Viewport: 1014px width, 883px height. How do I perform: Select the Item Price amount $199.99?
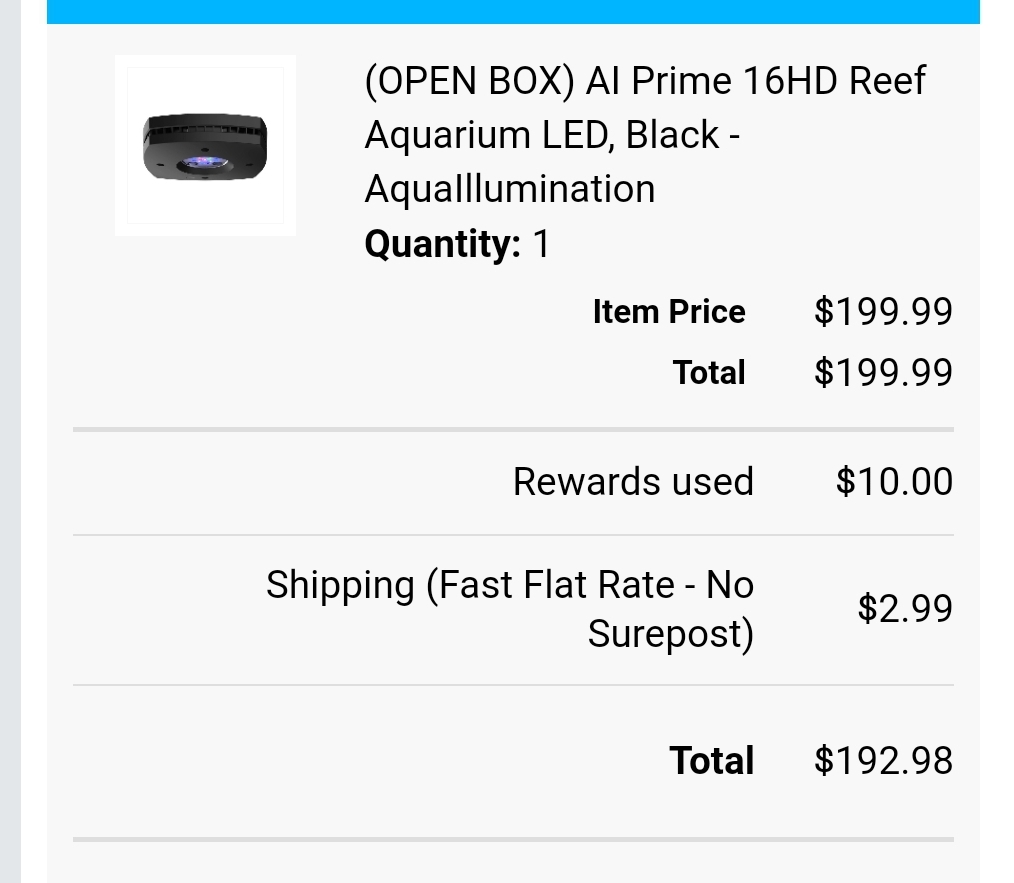(883, 312)
